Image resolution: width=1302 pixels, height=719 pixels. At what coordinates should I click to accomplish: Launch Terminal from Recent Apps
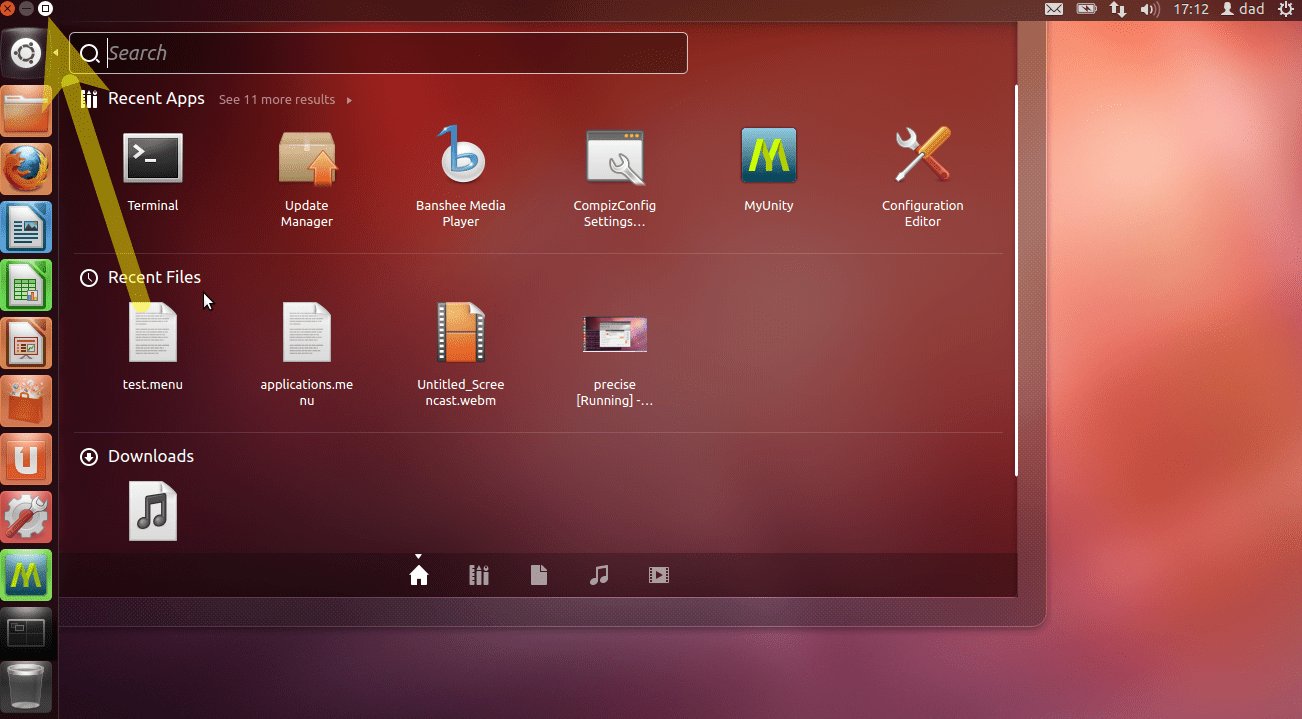(x=152, y=158)
